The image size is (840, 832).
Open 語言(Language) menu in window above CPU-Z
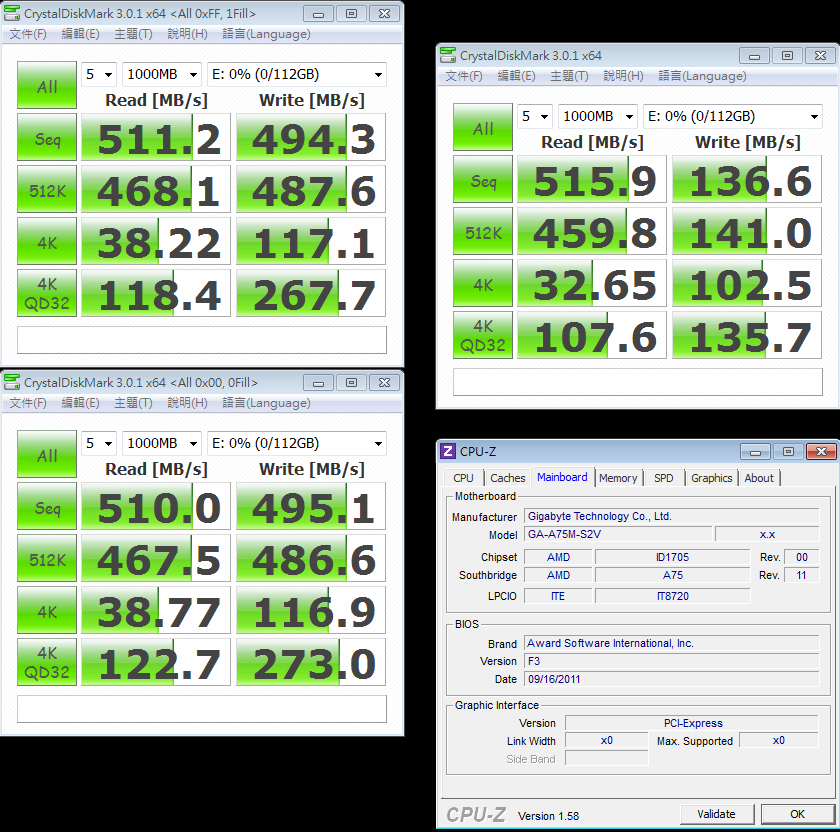point(702,76)
